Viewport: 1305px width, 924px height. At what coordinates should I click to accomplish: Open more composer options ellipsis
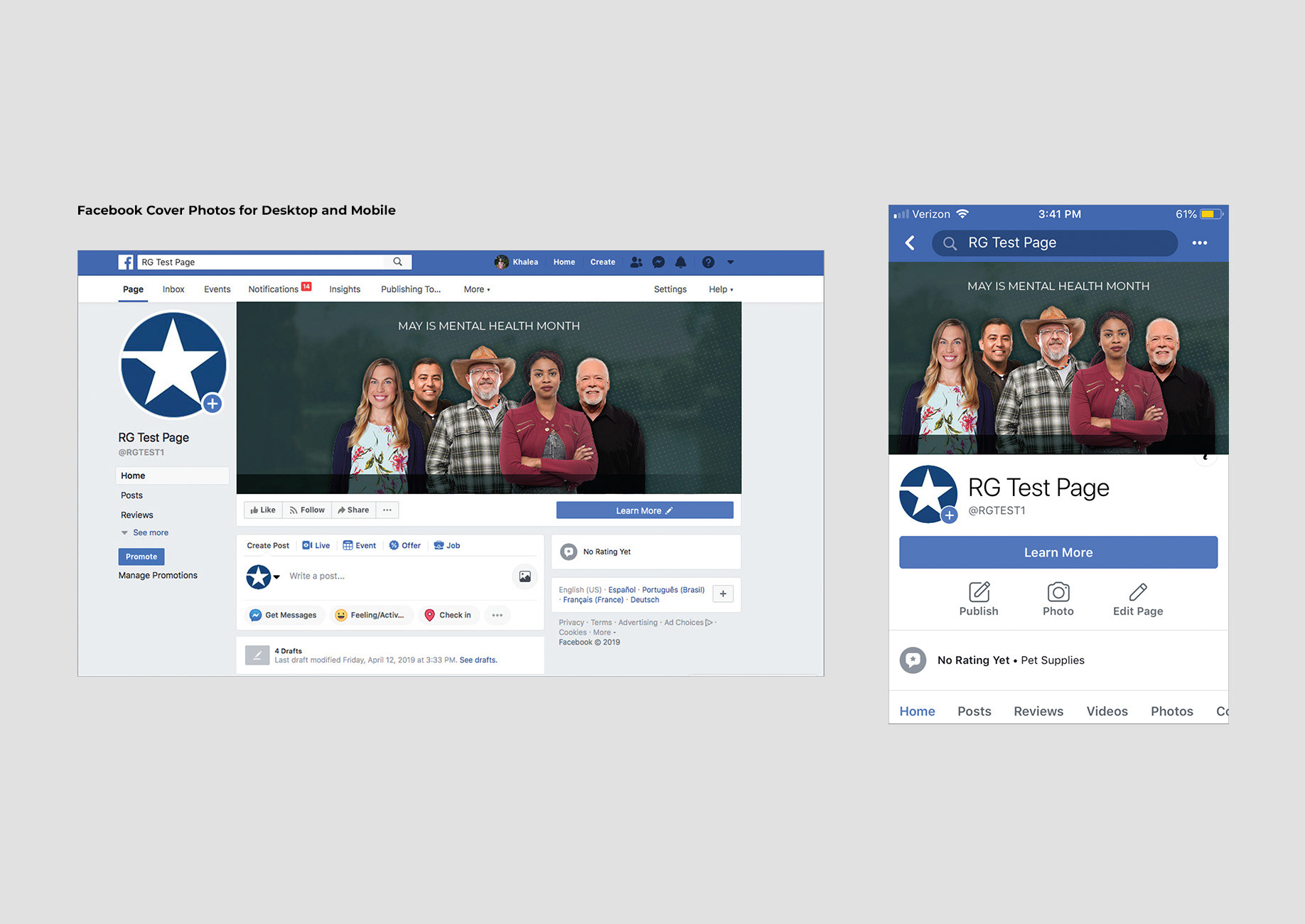click(x=498, y=616)
